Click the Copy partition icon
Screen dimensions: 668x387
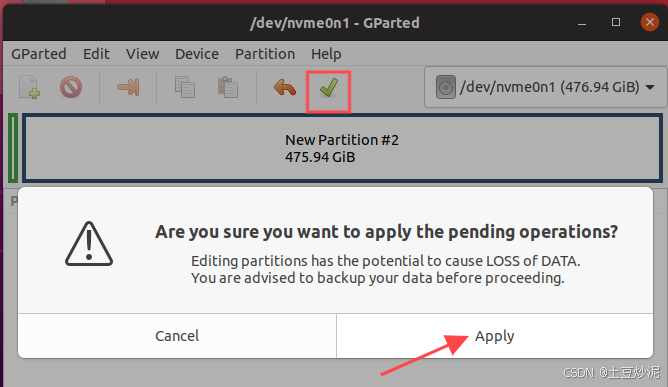(185, 87)
